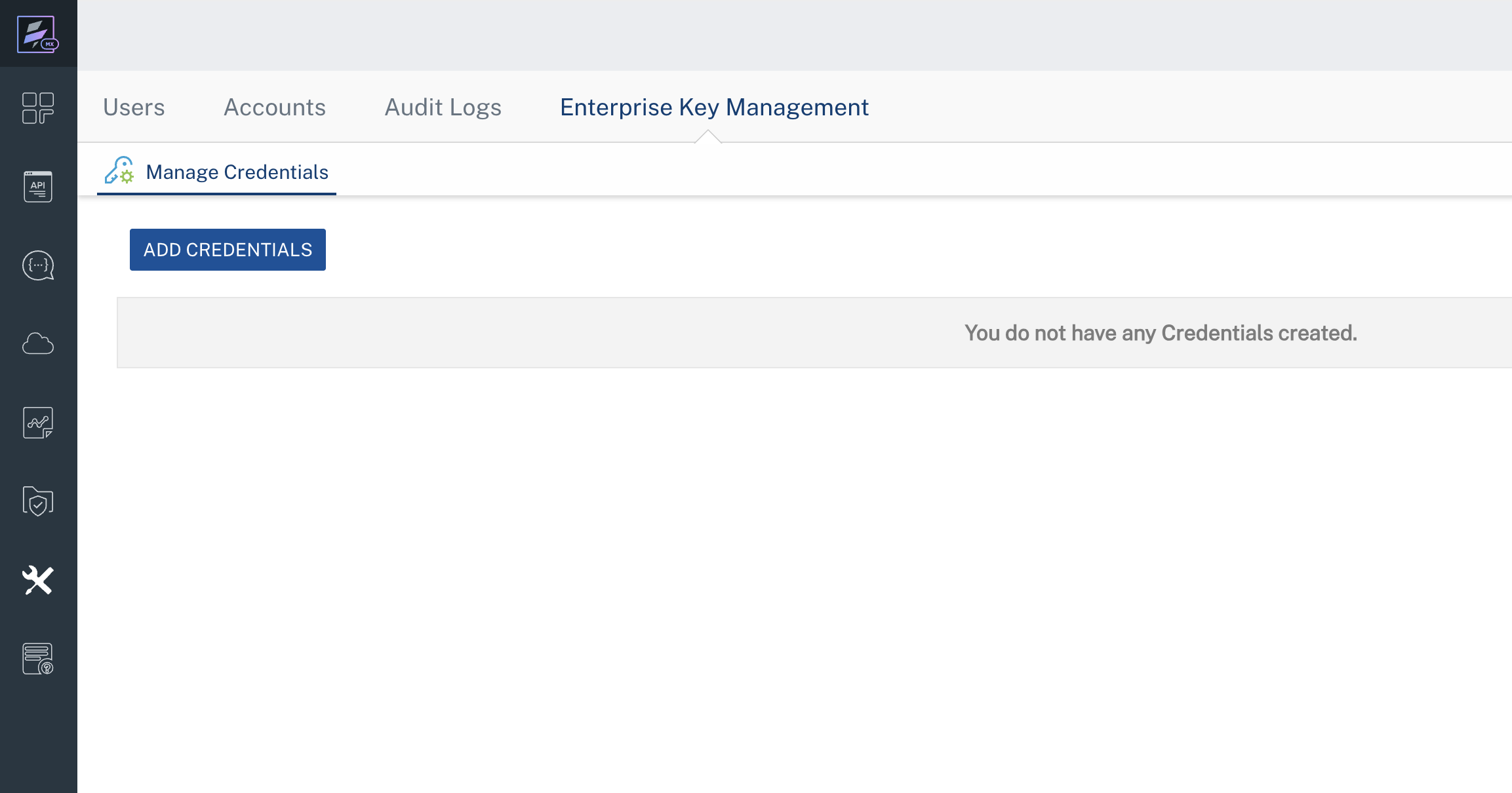
Task: Click the Mulesoft MX logo icon
Action: click(37, 34)
